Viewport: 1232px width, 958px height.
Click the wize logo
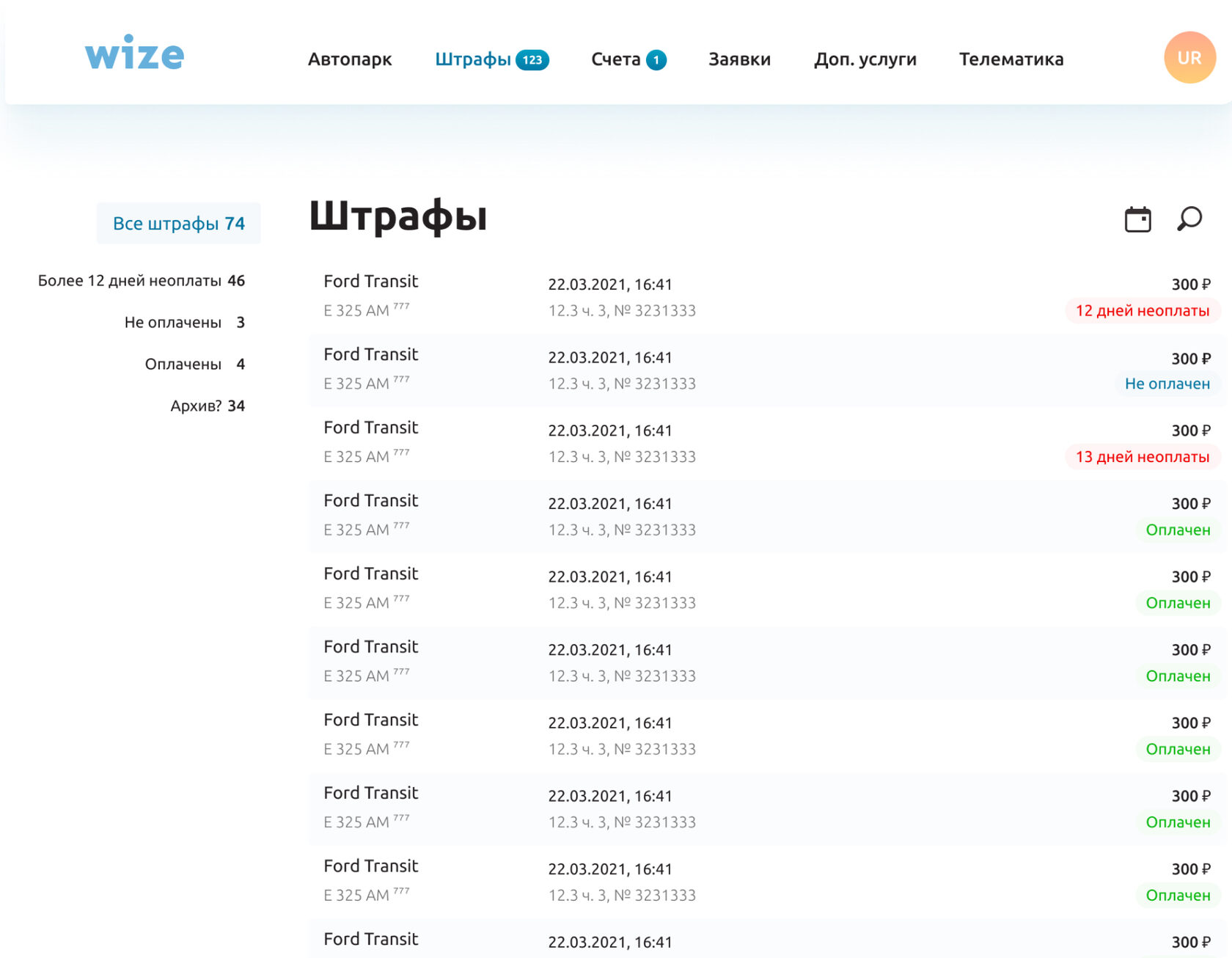[134, 54]
